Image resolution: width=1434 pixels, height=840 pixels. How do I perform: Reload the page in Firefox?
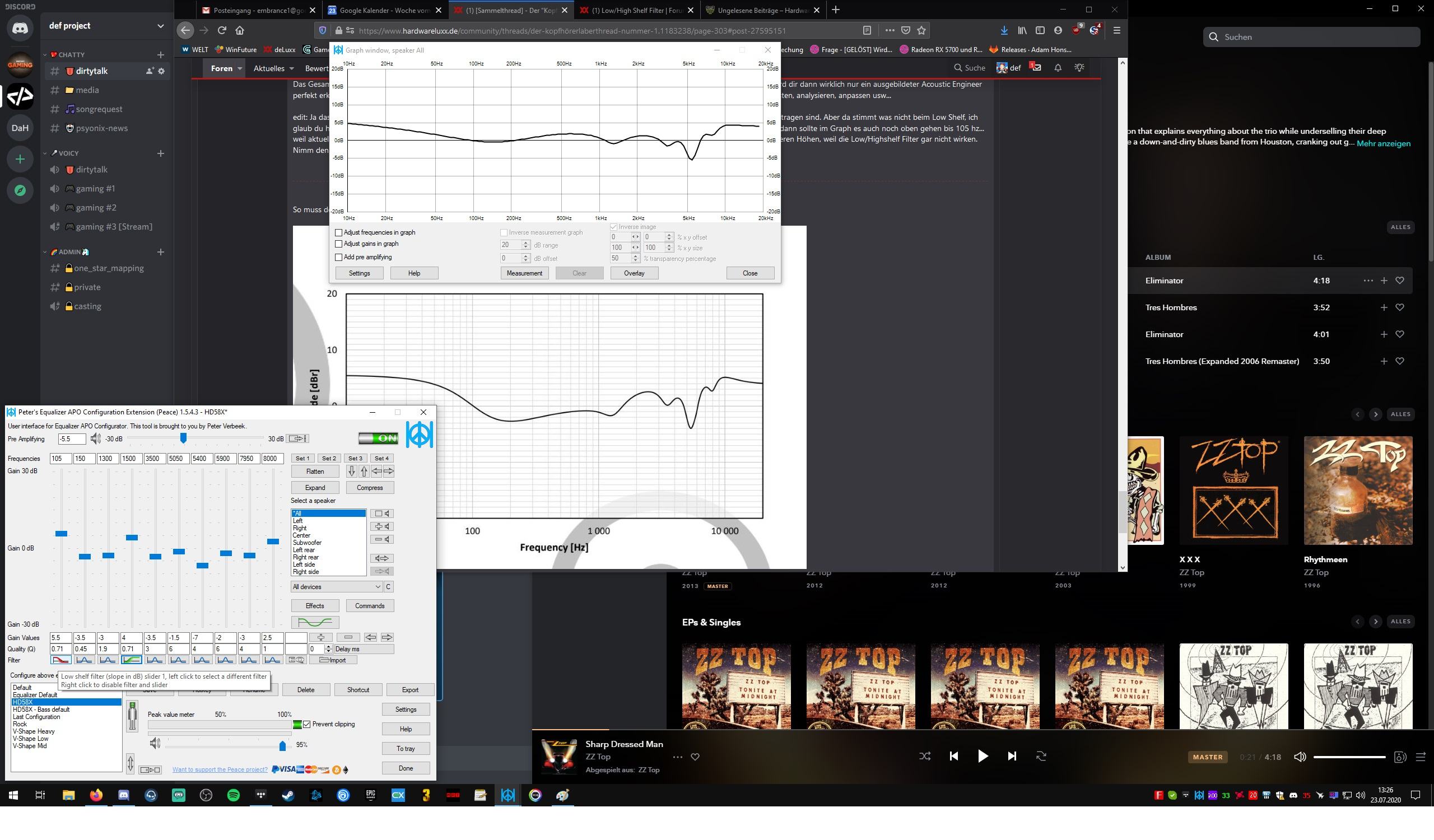(222, 30)
